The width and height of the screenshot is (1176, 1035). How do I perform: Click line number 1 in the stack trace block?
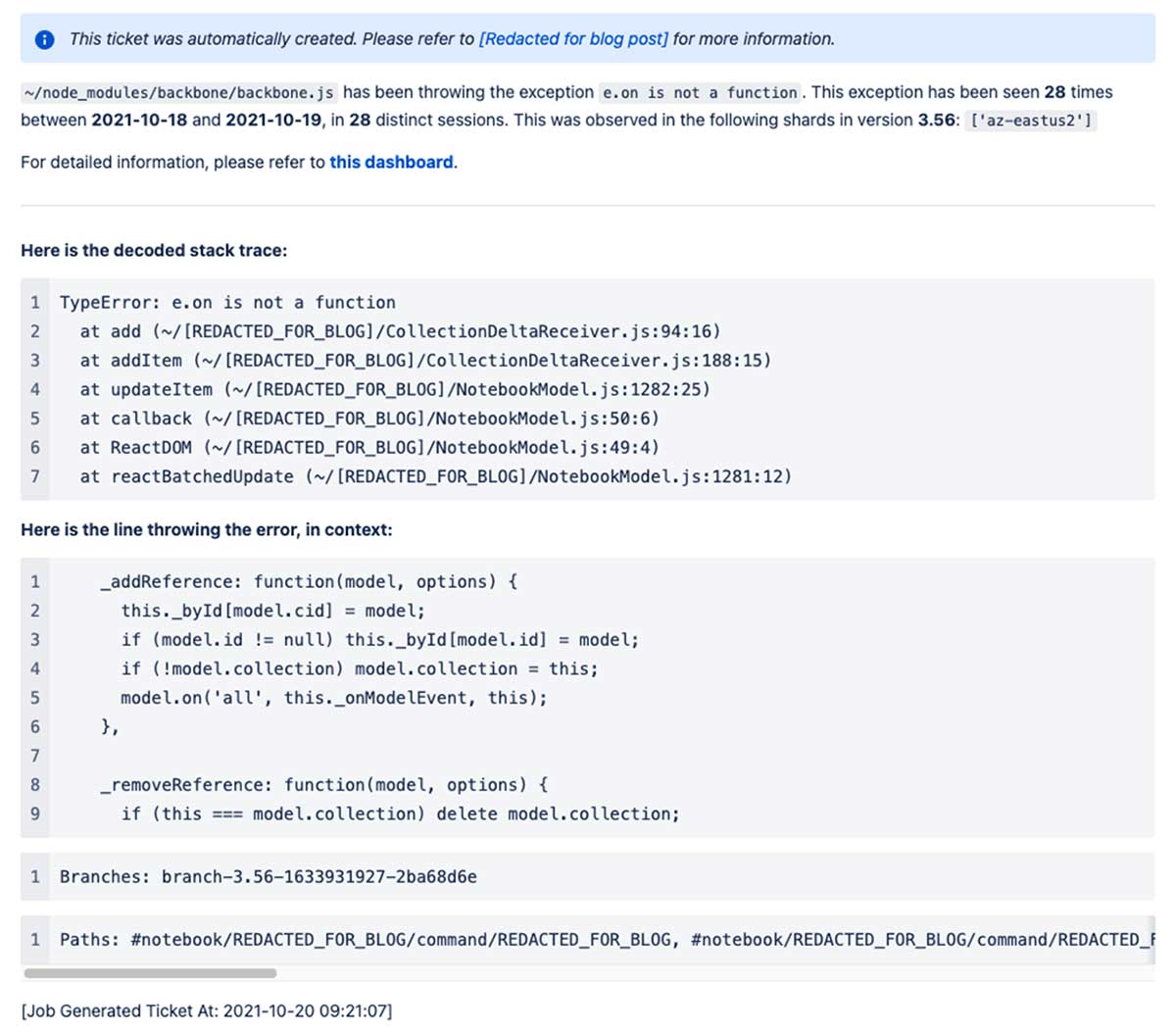pos(35,302)
